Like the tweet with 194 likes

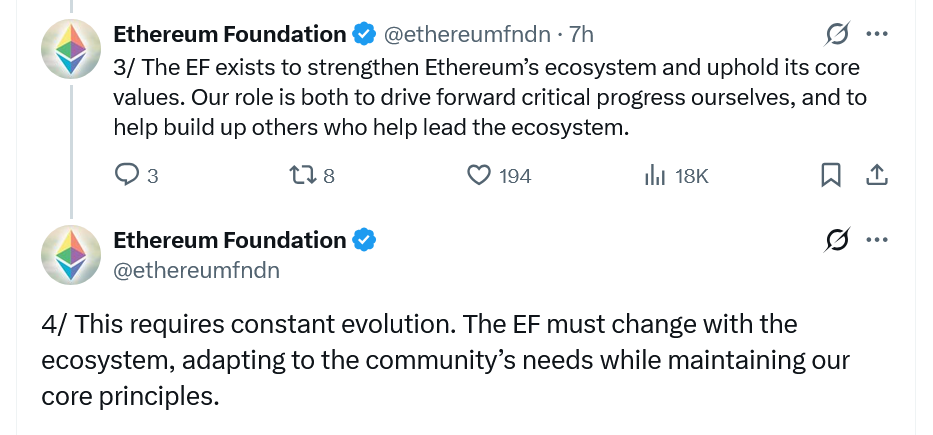(x=480, y=176)
